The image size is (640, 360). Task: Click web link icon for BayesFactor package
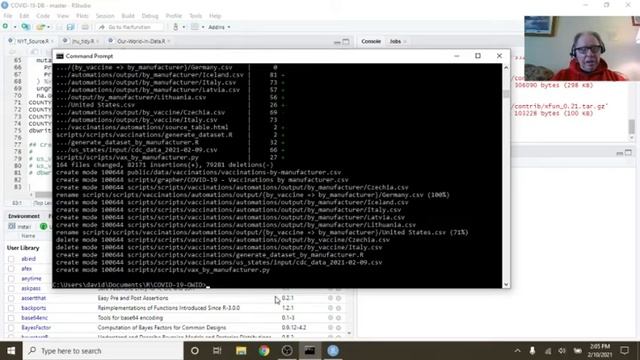[x=330, y=328]
